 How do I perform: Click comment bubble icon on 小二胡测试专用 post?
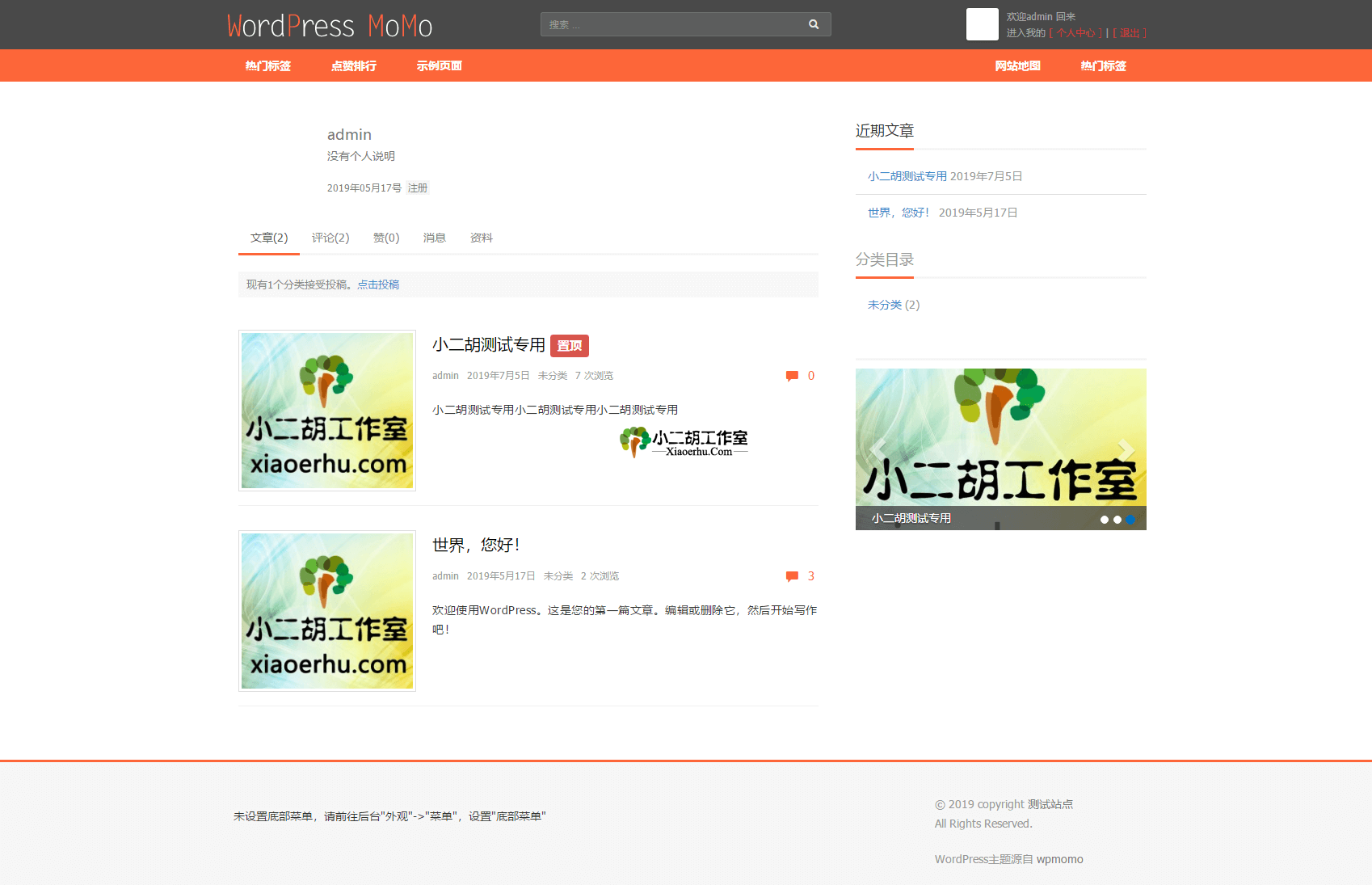click(x=792, y=376)
